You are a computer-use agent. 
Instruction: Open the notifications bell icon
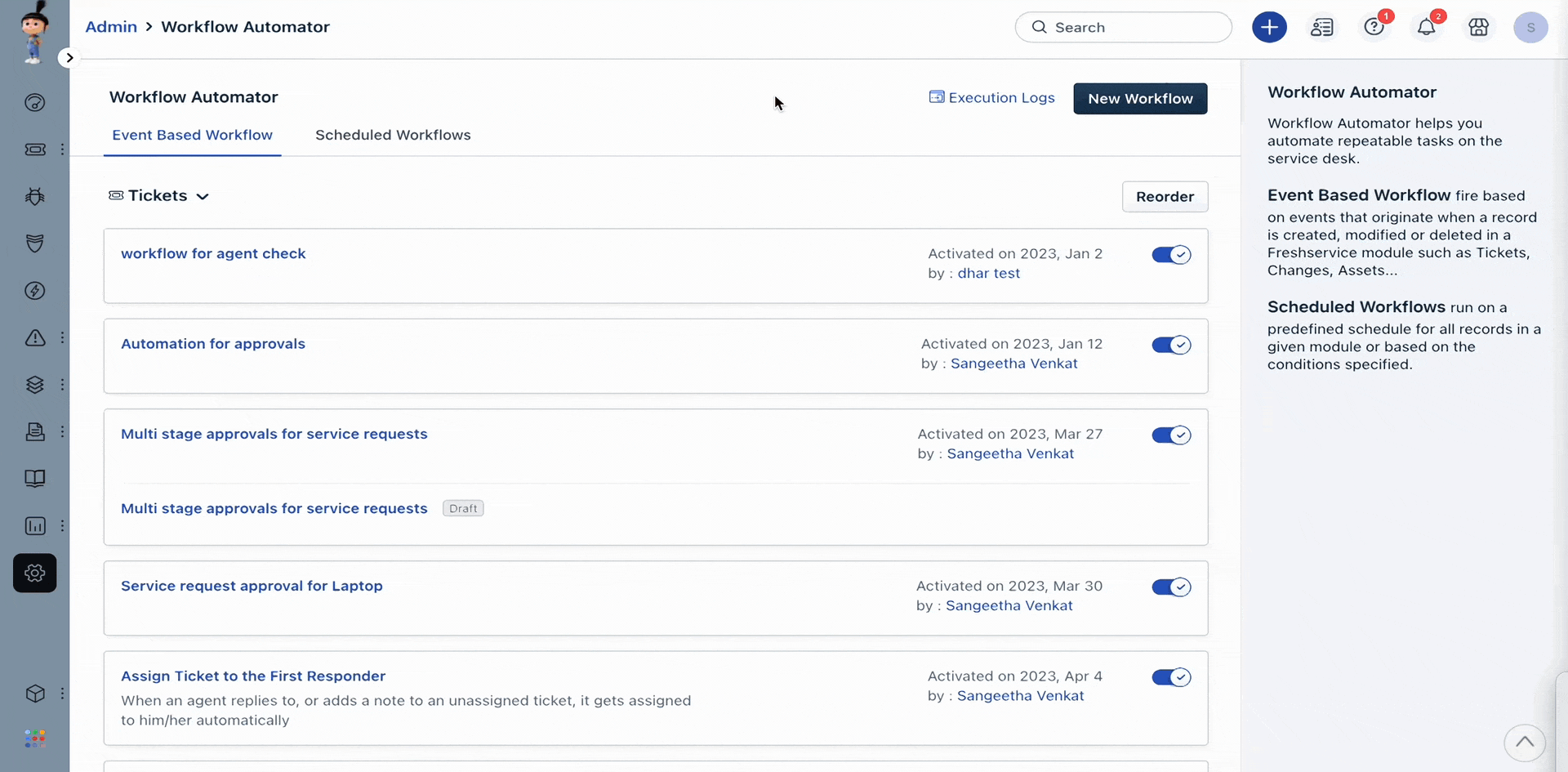coord(1427,27)
